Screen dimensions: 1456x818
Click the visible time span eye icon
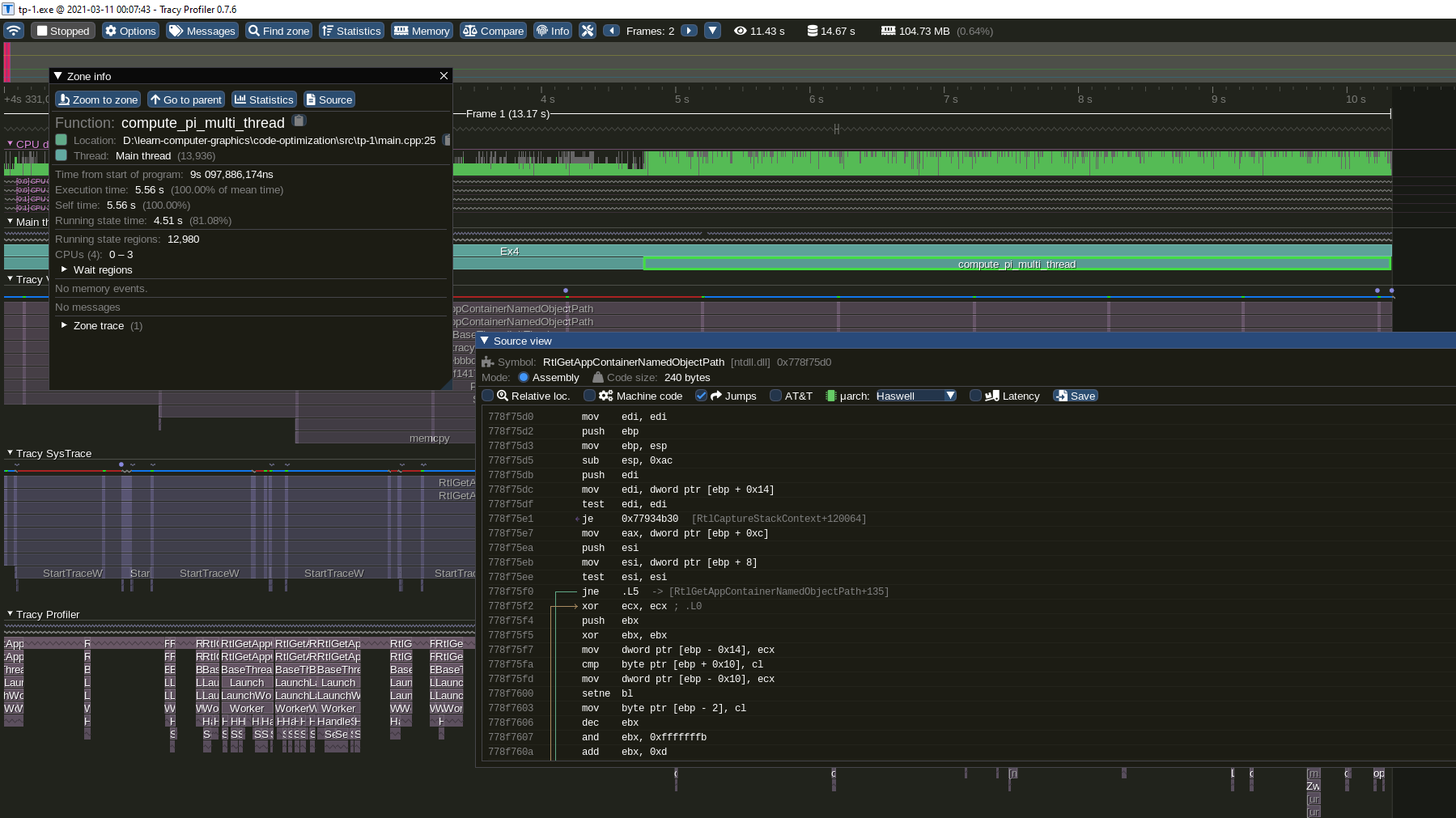[x=740, y=31]
